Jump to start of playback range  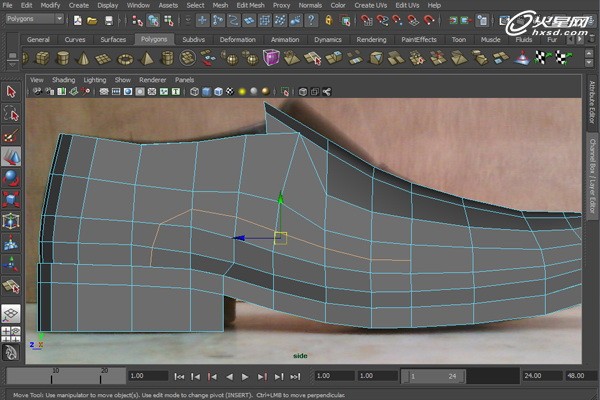coord(179,377)
